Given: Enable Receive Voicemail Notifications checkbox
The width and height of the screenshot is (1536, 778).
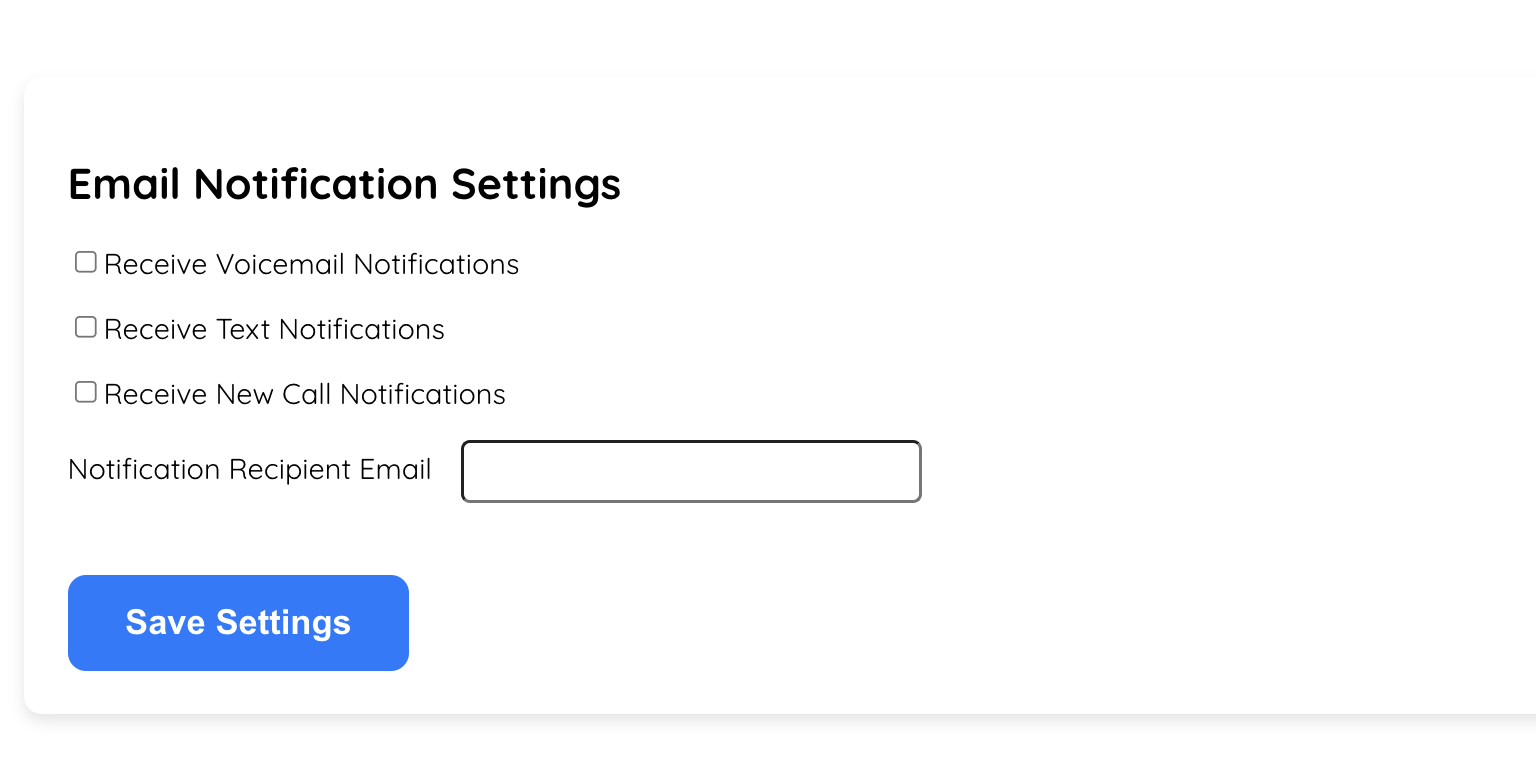Looking at the screenshot, I should coord(85,262).
